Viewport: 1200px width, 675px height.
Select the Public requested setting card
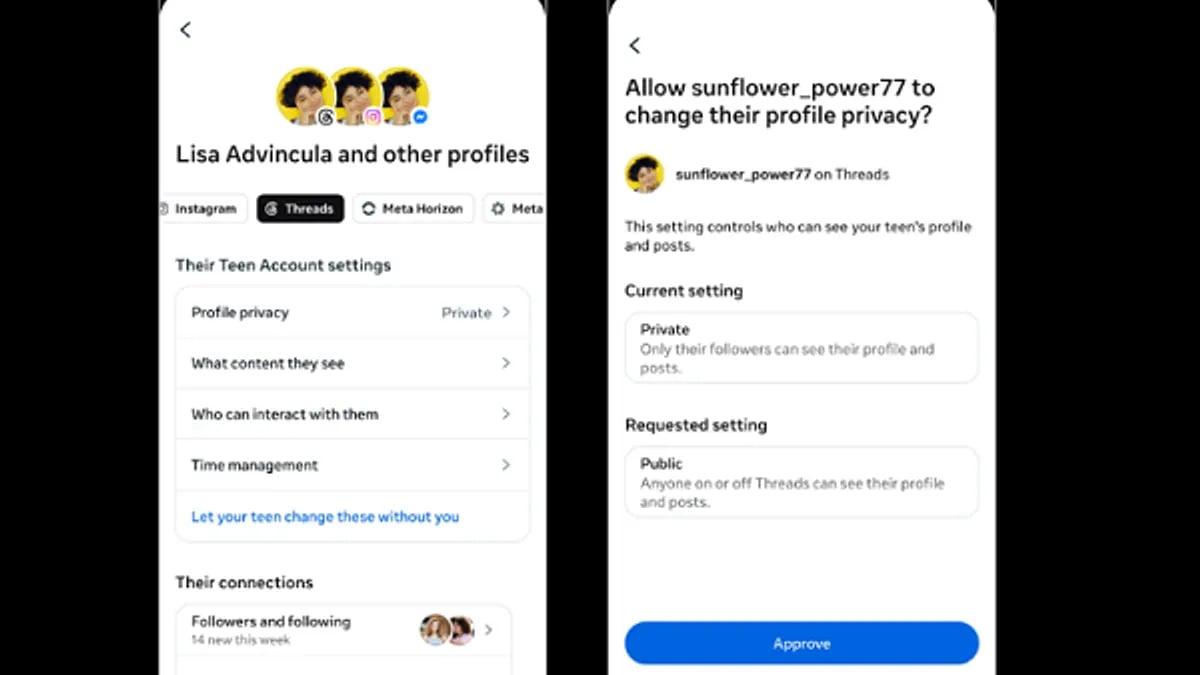[x=802, y=482]
